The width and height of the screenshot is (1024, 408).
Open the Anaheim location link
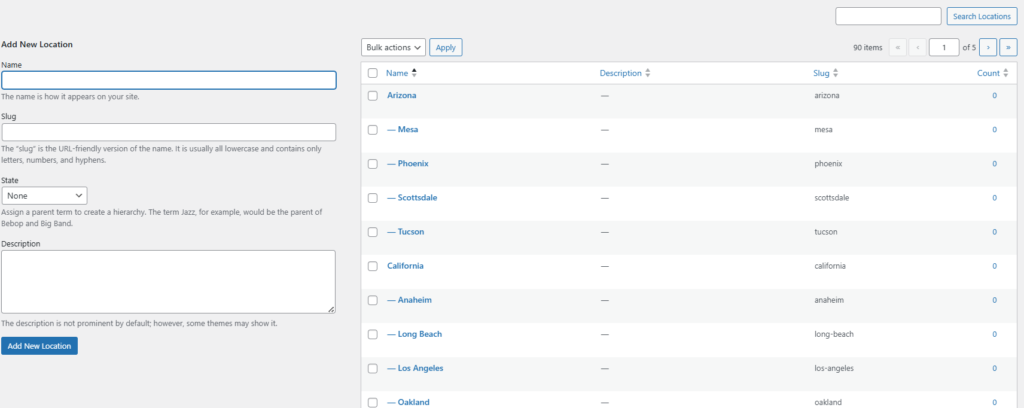[x=409, y=300]
